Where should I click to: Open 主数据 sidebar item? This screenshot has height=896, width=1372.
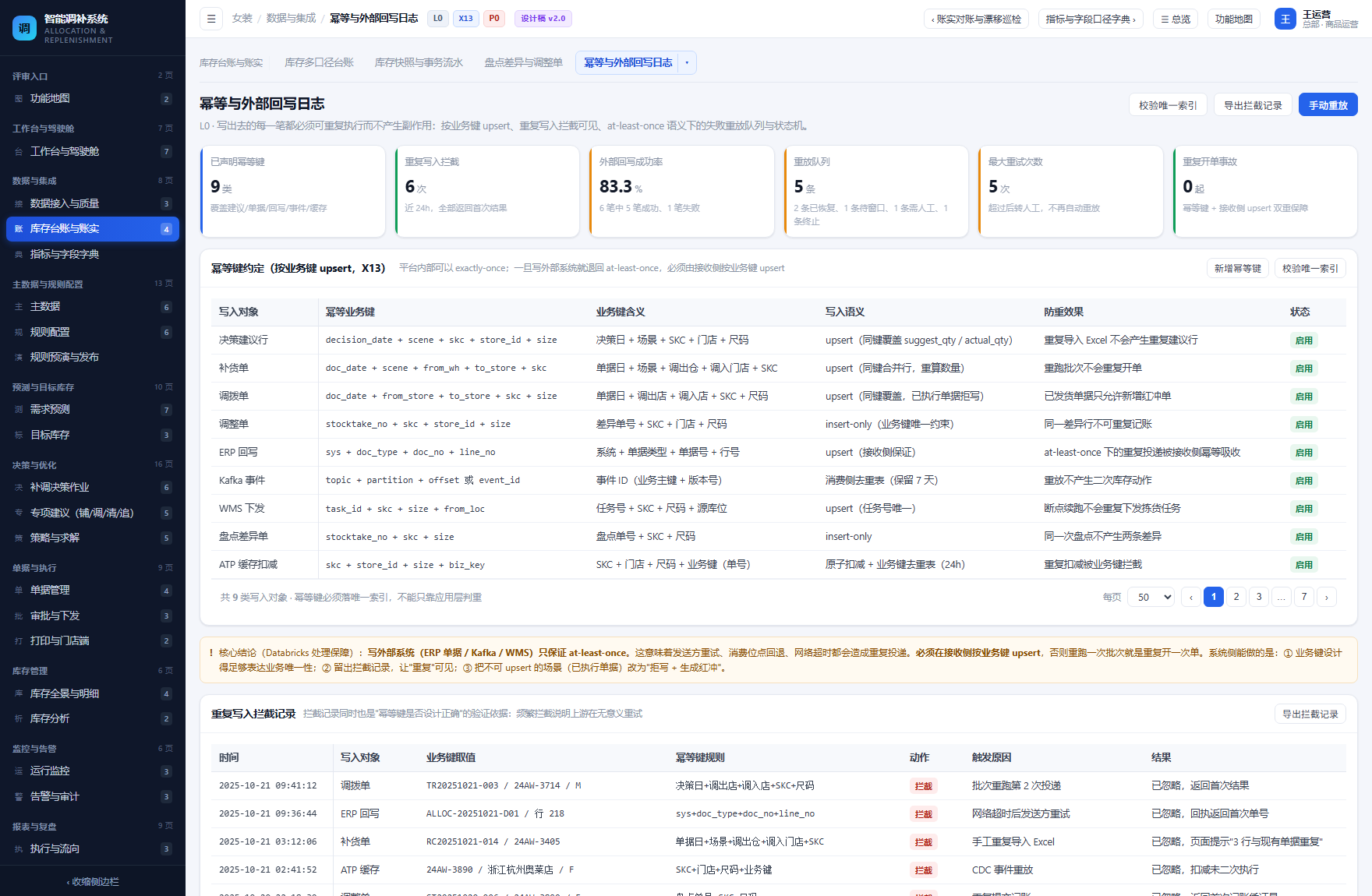[93, 307]
